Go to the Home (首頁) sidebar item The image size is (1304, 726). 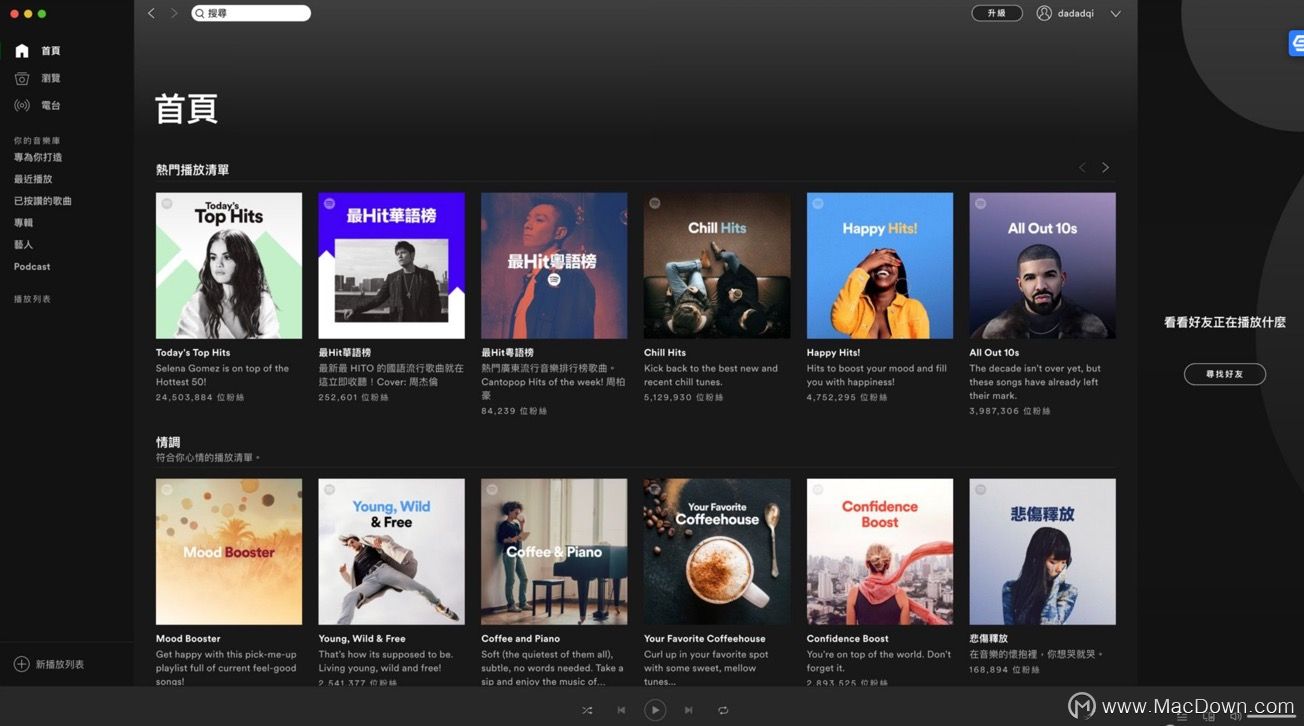click(37, 51)
